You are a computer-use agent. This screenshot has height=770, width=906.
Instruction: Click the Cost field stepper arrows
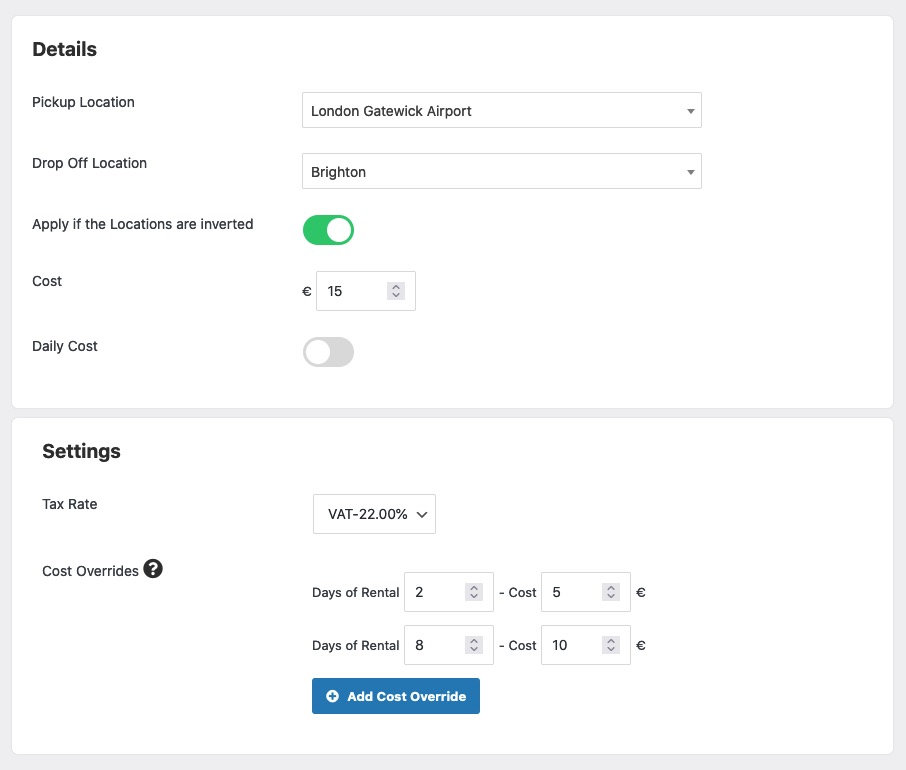[x=396, y=291]
